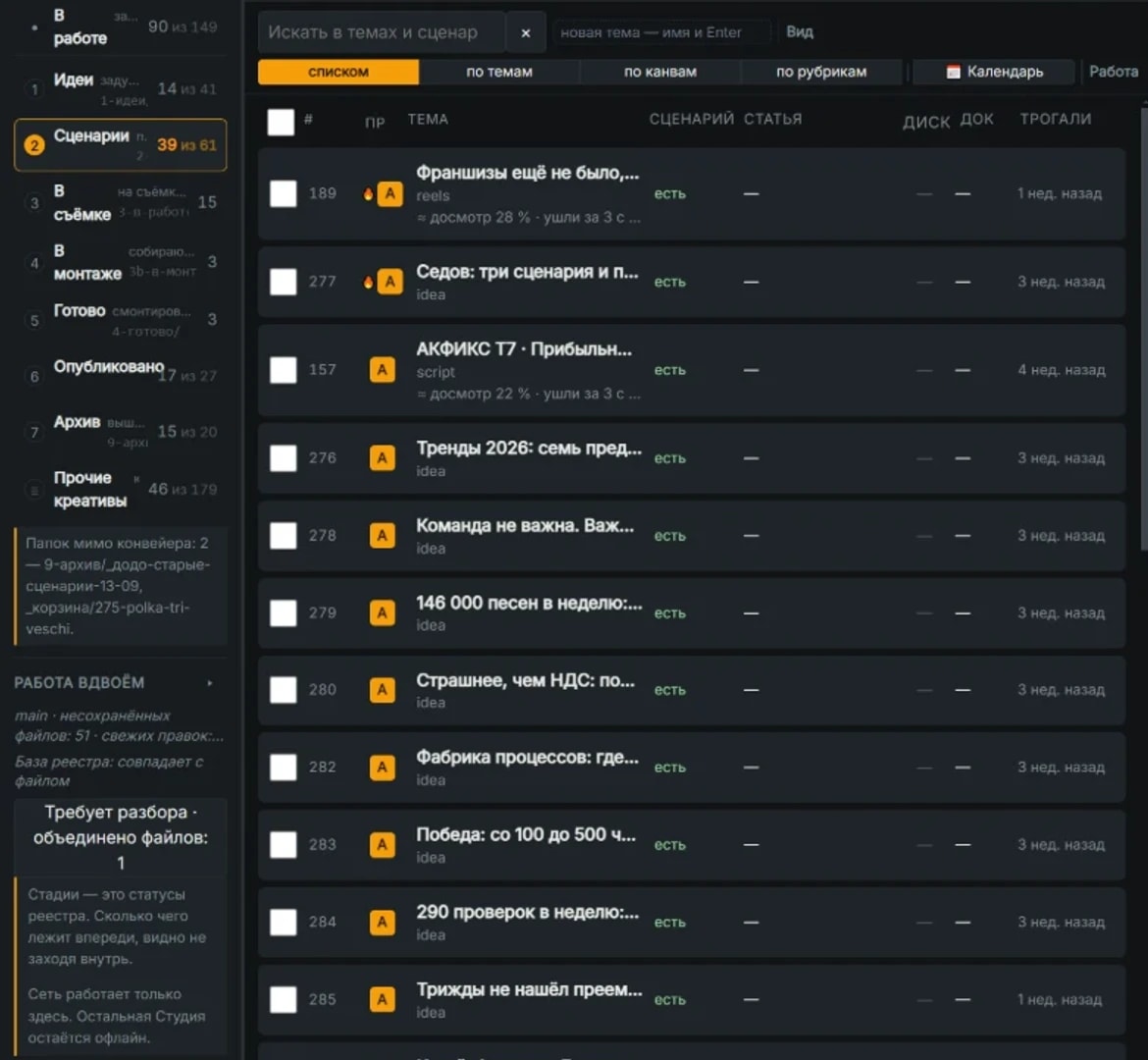The height and width of the screenshot is (1060, 1148).
Task: Check the box for row 278
Action: [284, 536]
